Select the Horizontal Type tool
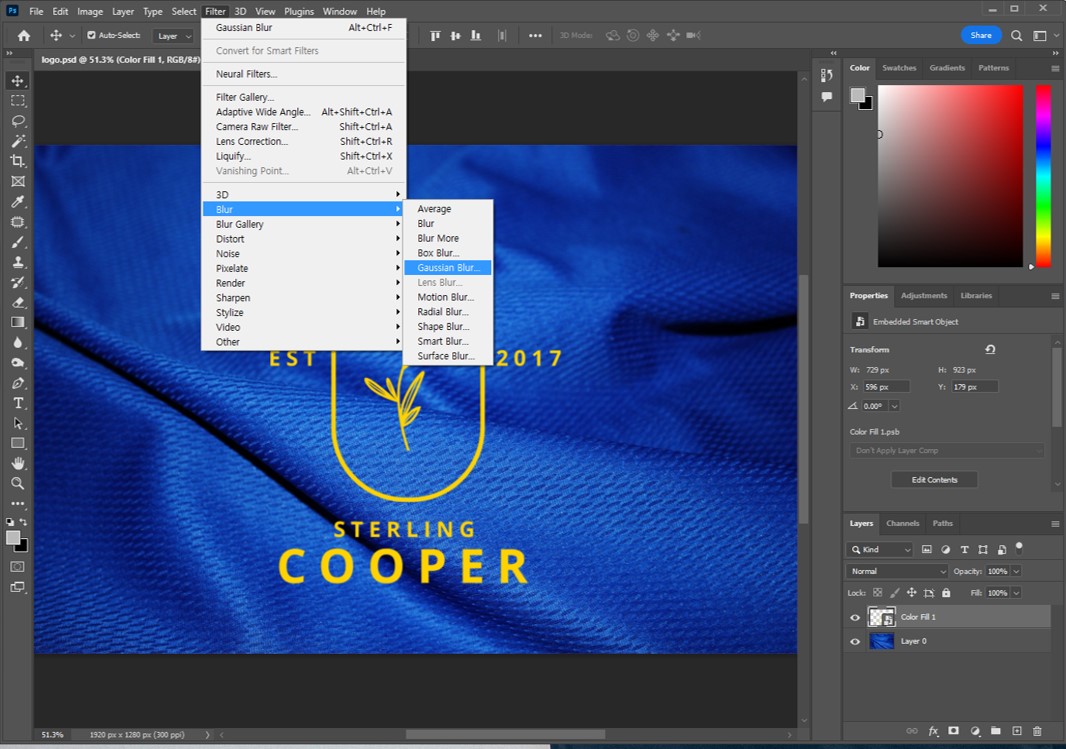The width and height of the screenshot is (1066, 749). (18, 403)
